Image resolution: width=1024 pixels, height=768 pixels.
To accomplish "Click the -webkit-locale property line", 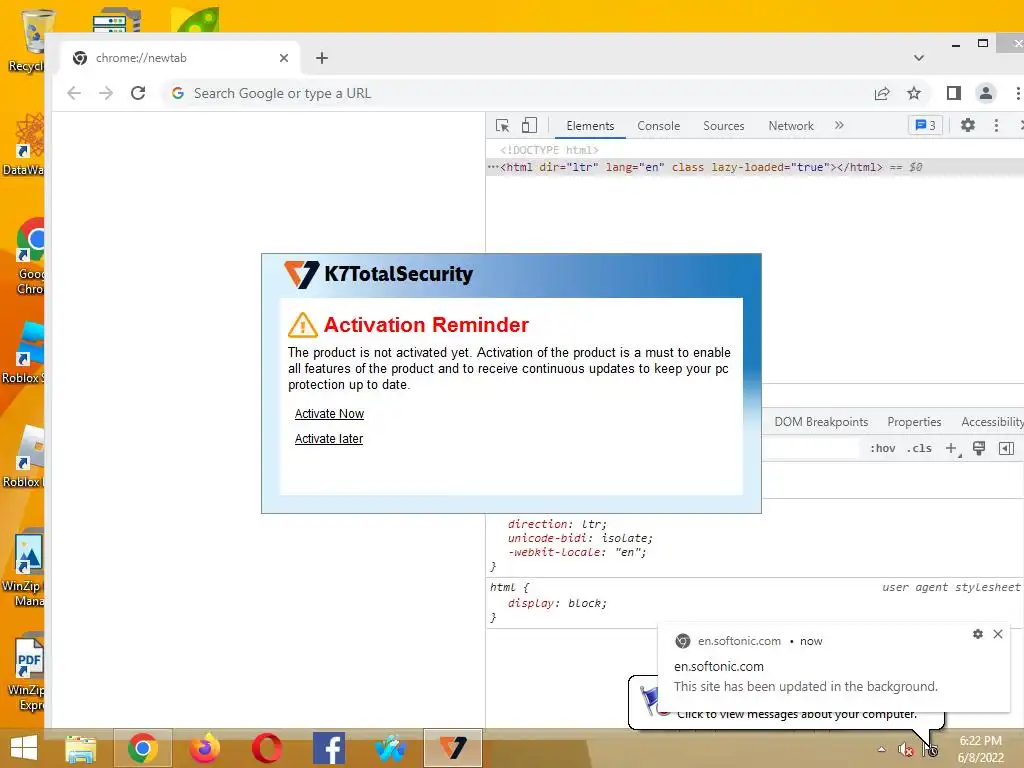I will 577,552.
